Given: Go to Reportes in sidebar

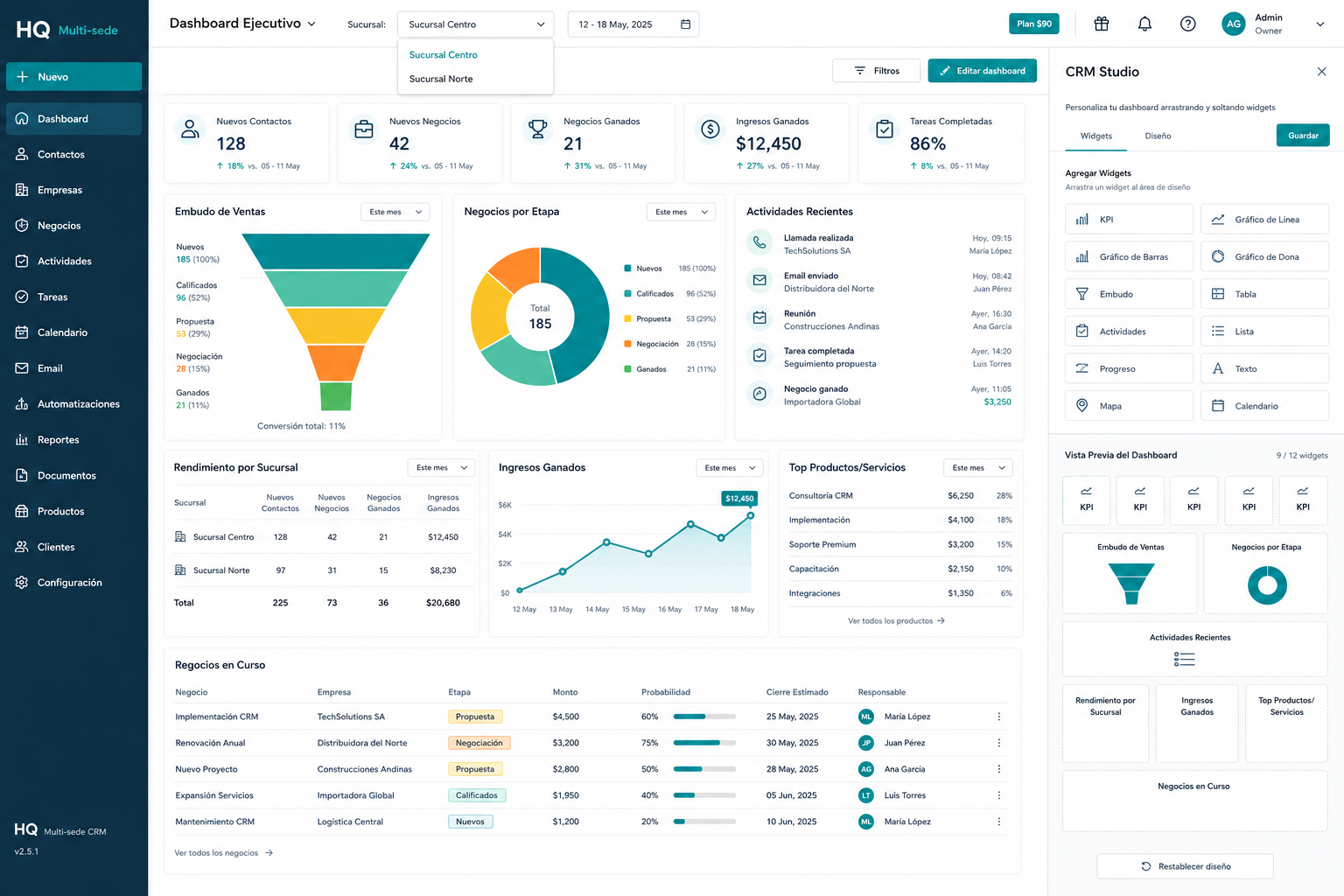Looking at the screenshot, I should pyautogui.click(x=73, y=440).
